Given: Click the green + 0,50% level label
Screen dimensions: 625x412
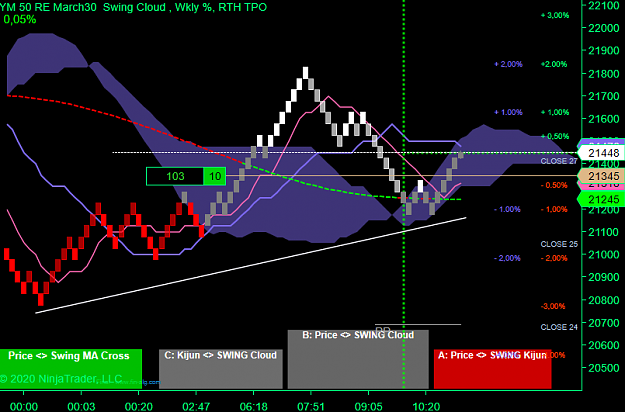Looking at the screenshot, I should [x=555, y=136].
